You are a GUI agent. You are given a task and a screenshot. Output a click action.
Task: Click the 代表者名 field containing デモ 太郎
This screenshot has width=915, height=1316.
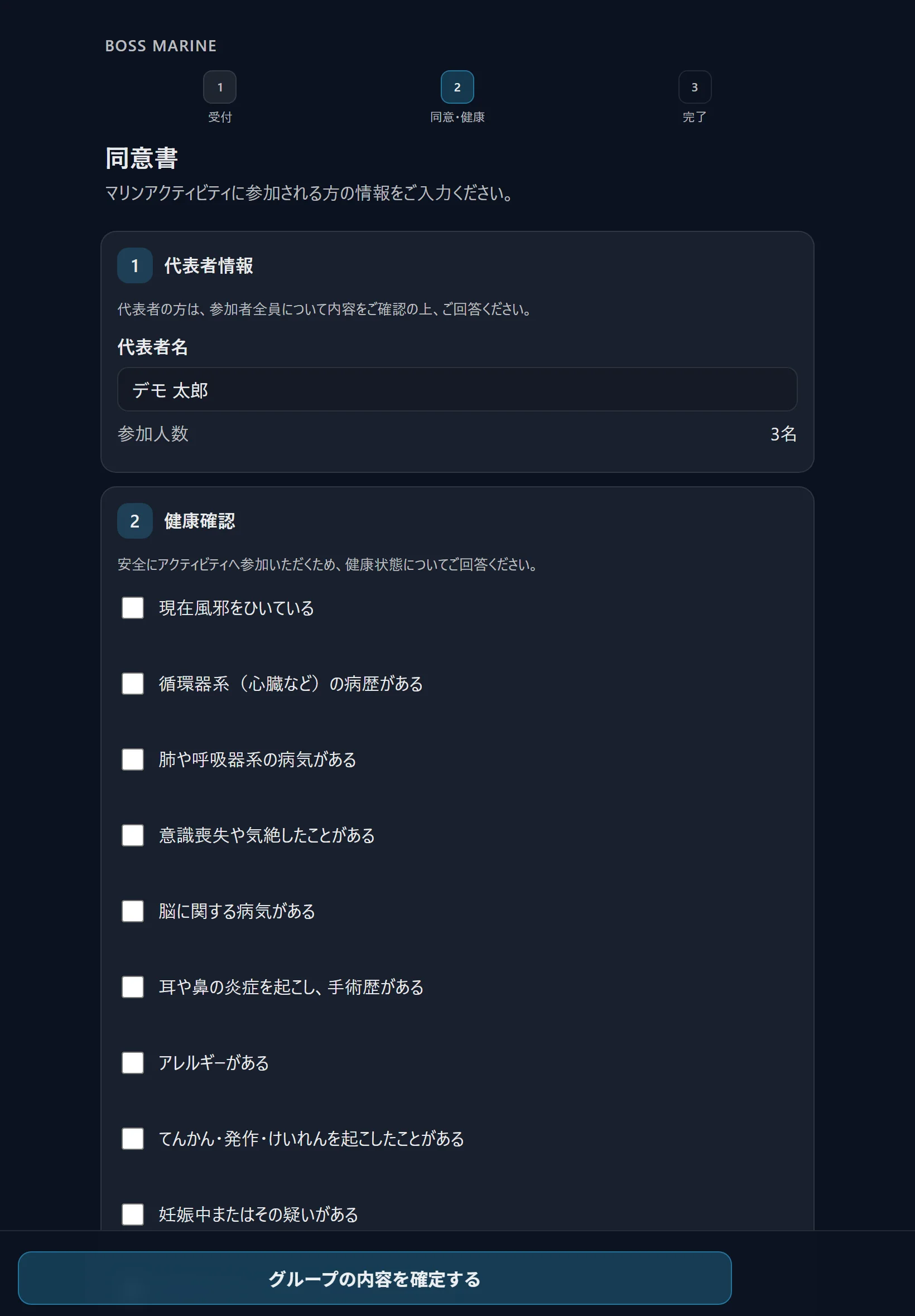coord(457,390)
